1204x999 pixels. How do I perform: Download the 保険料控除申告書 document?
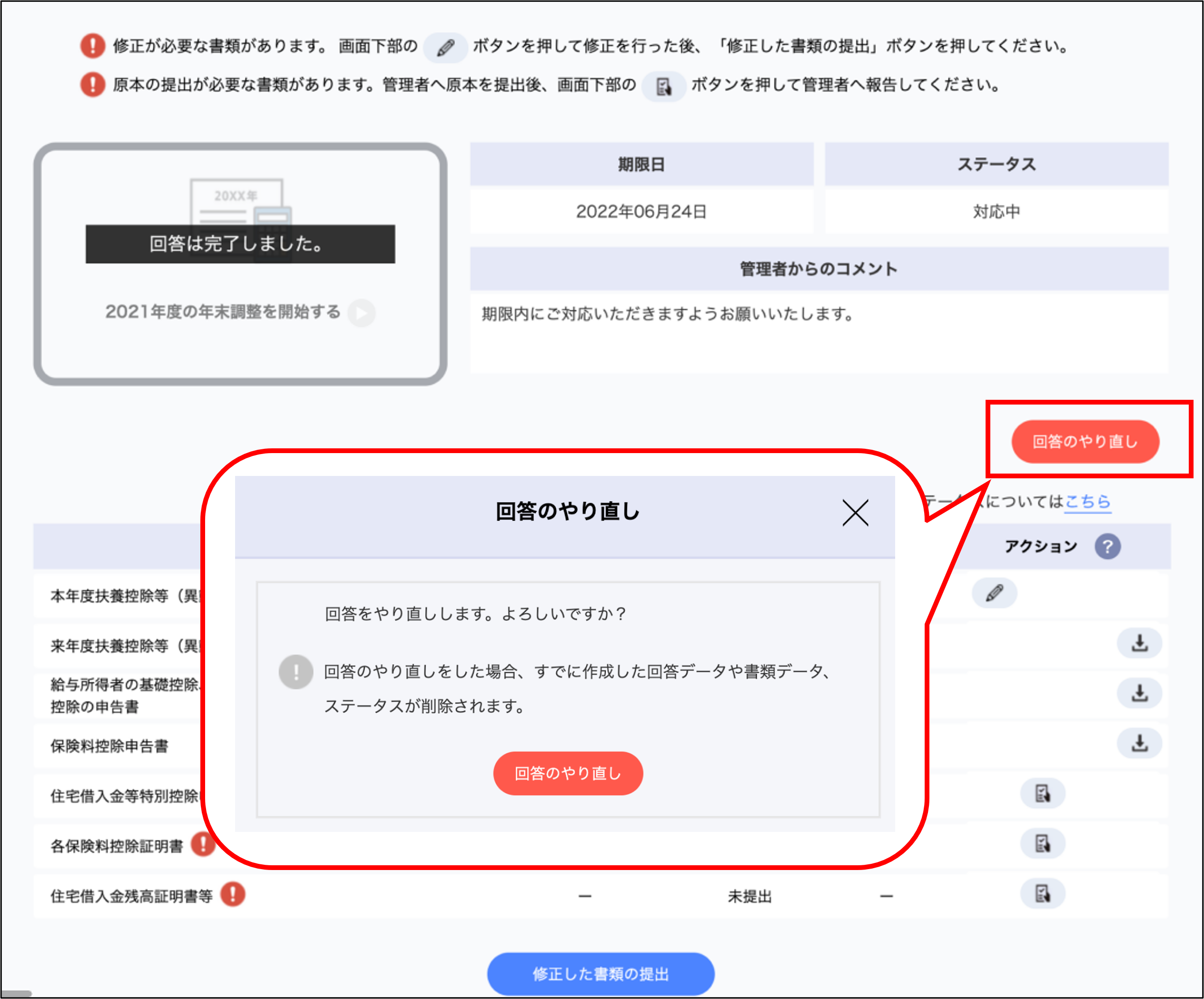[x=1139, y=743]
